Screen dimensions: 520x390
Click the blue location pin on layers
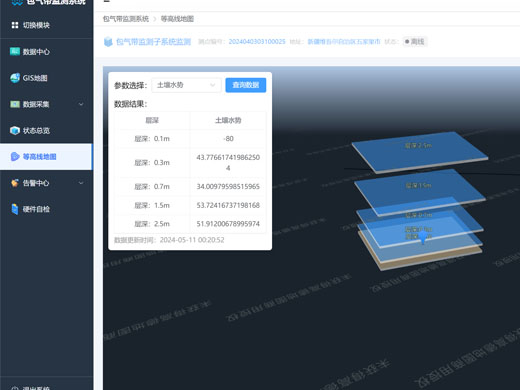[423, 238]
